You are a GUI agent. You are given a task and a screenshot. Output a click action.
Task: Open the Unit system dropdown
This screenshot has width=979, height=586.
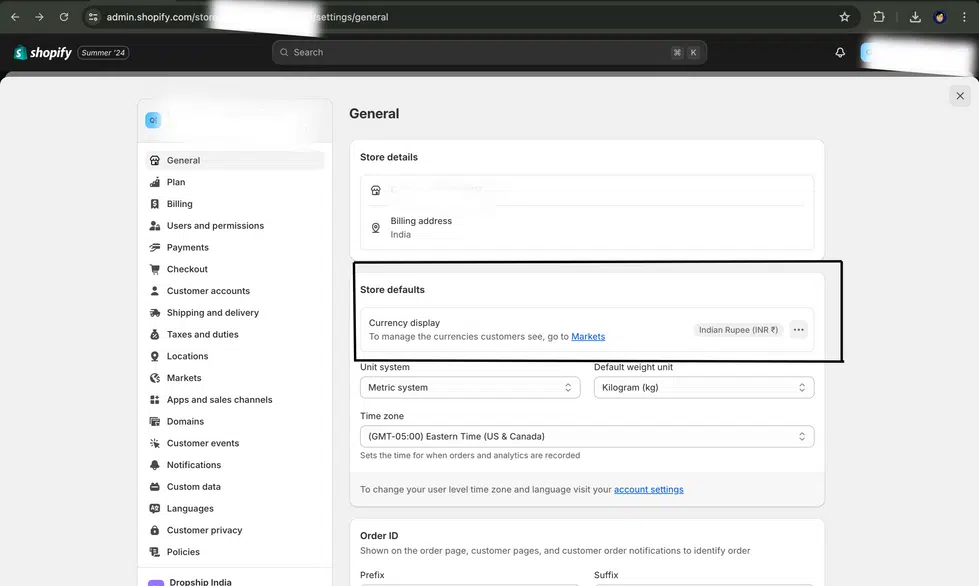pyautogui.click(x=470, y=387)
